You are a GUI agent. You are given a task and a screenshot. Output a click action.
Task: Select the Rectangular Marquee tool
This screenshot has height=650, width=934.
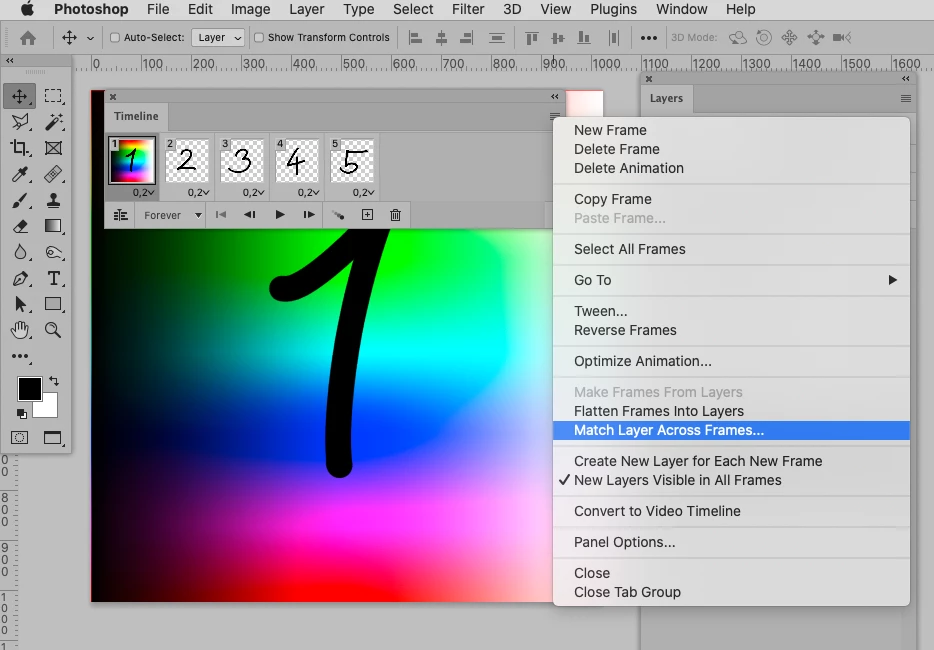pyautogui.click(x=53, y=96)
